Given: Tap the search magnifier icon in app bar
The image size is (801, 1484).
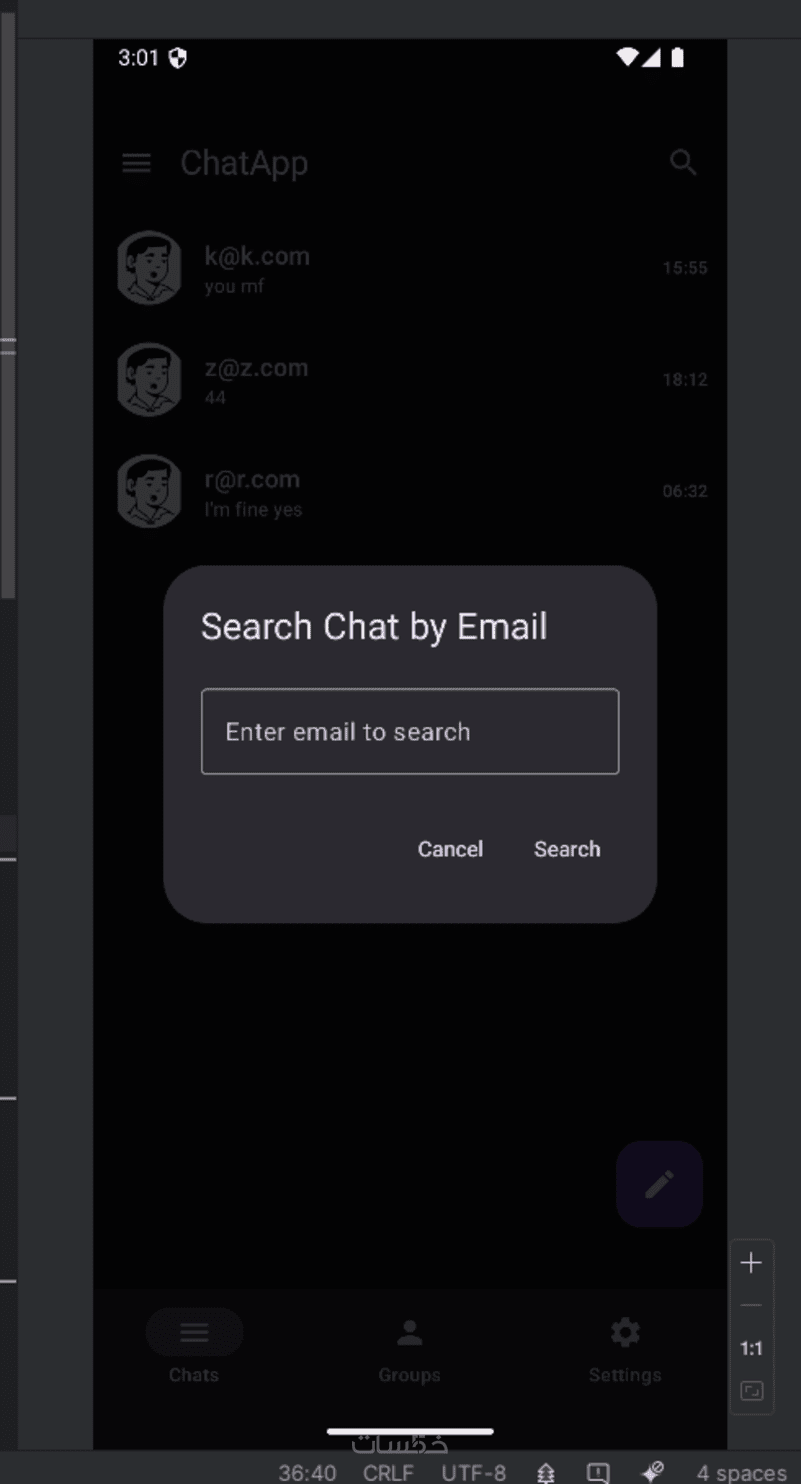Looking at the screenshot, I should tap(683, 162).
